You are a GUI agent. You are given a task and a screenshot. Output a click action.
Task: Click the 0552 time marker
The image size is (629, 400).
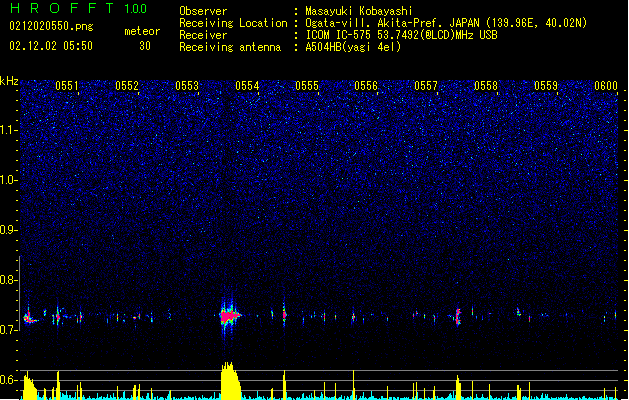point(127,86)
